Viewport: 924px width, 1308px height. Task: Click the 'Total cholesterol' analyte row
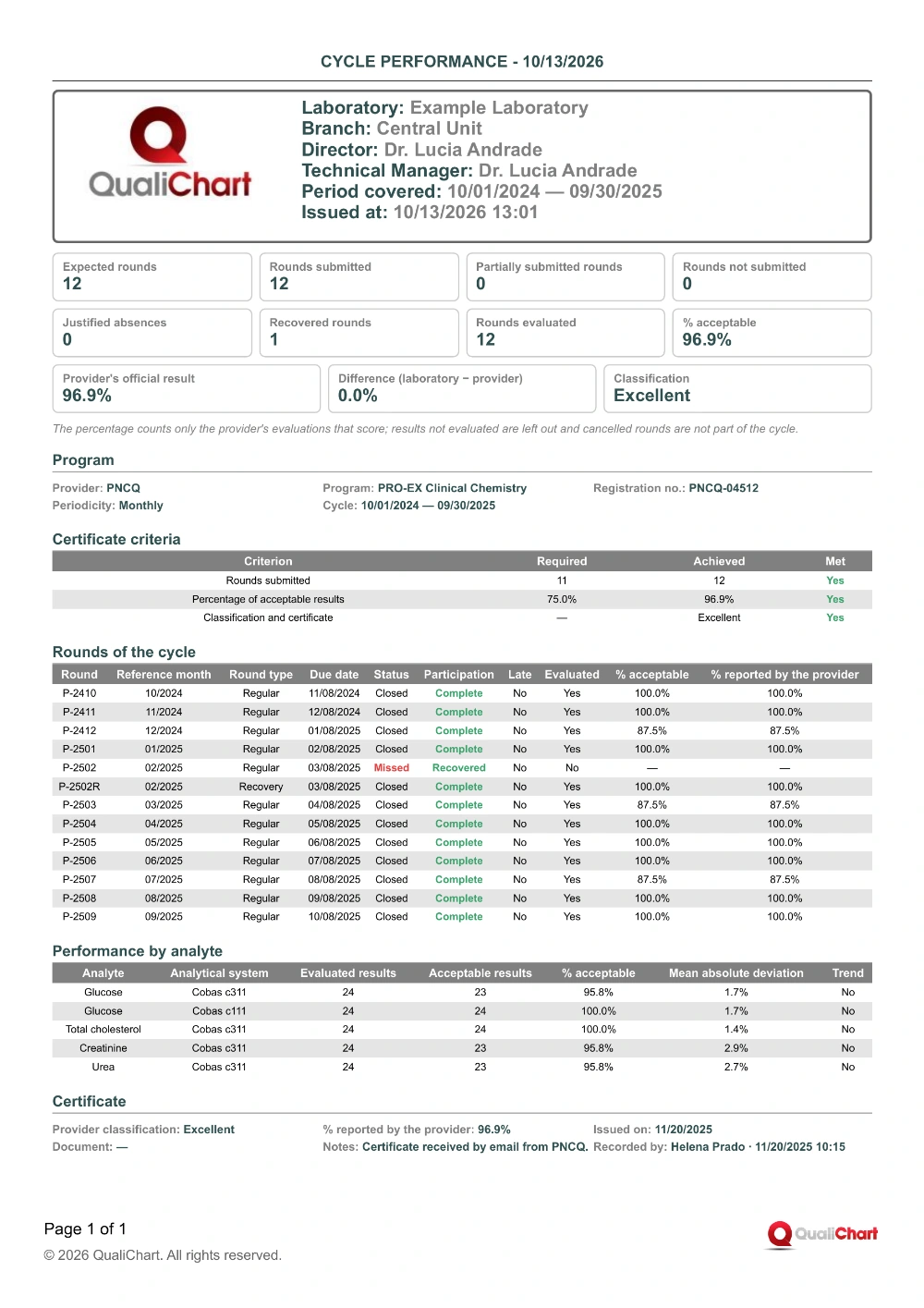click(462, 1030)
